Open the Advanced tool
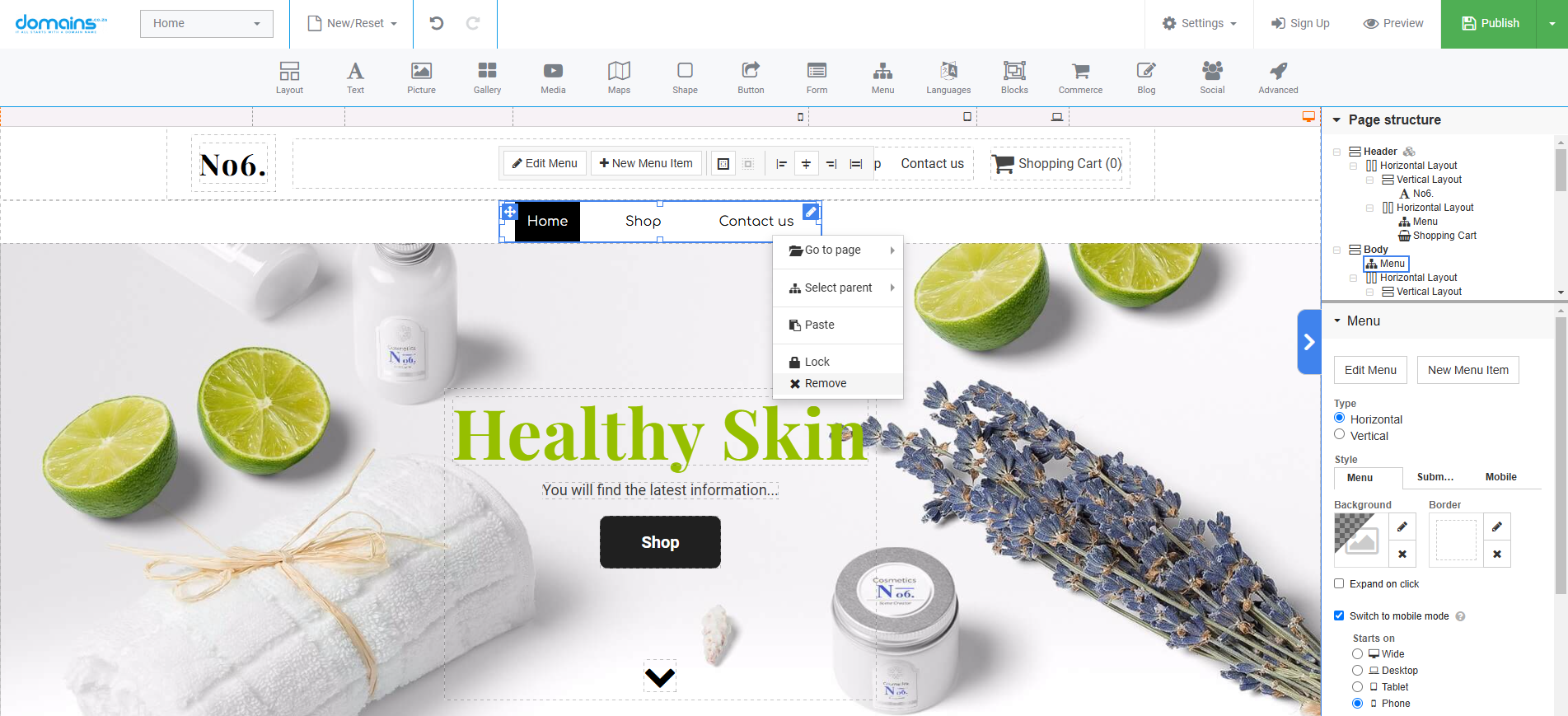This screenshot has width=1568, height=716. point(1278,77)
